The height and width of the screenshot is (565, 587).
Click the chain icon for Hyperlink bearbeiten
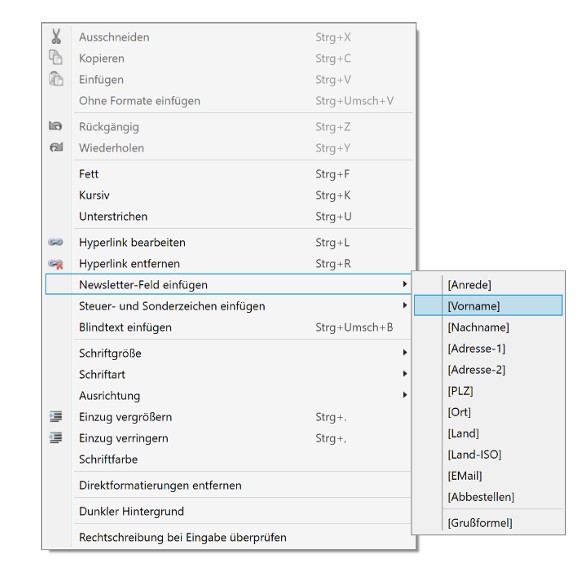click(x=56, y=242)
